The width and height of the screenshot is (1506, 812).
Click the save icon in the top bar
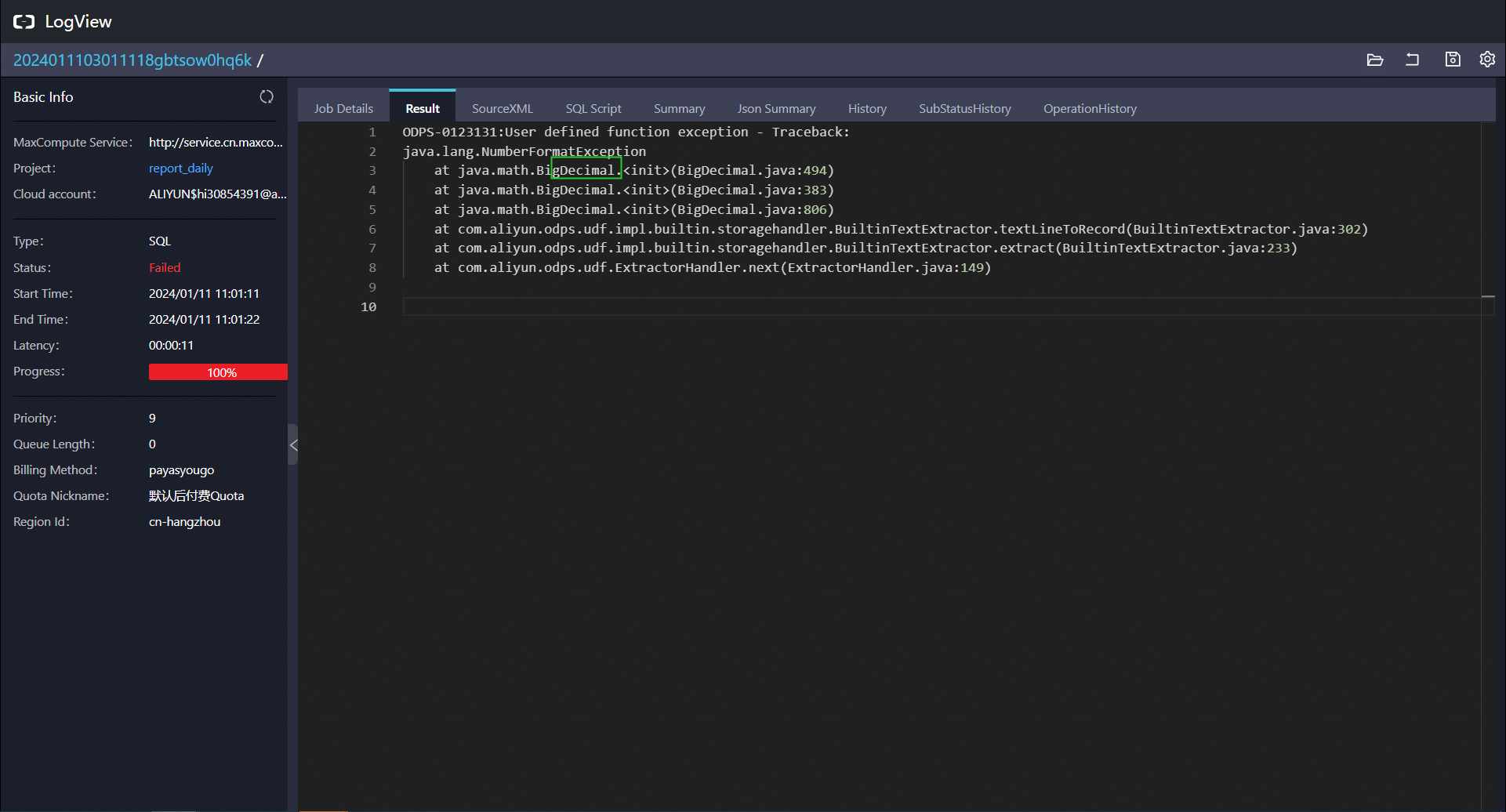click(x=1453, y=60)
